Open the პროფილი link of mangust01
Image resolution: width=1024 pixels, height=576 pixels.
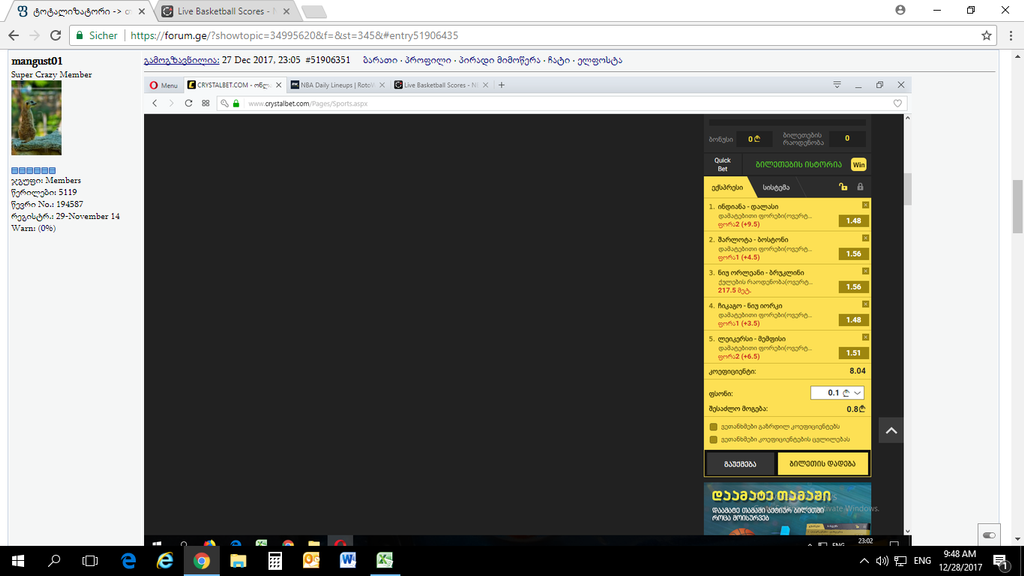pyautogui.click(x=428, y=60)
